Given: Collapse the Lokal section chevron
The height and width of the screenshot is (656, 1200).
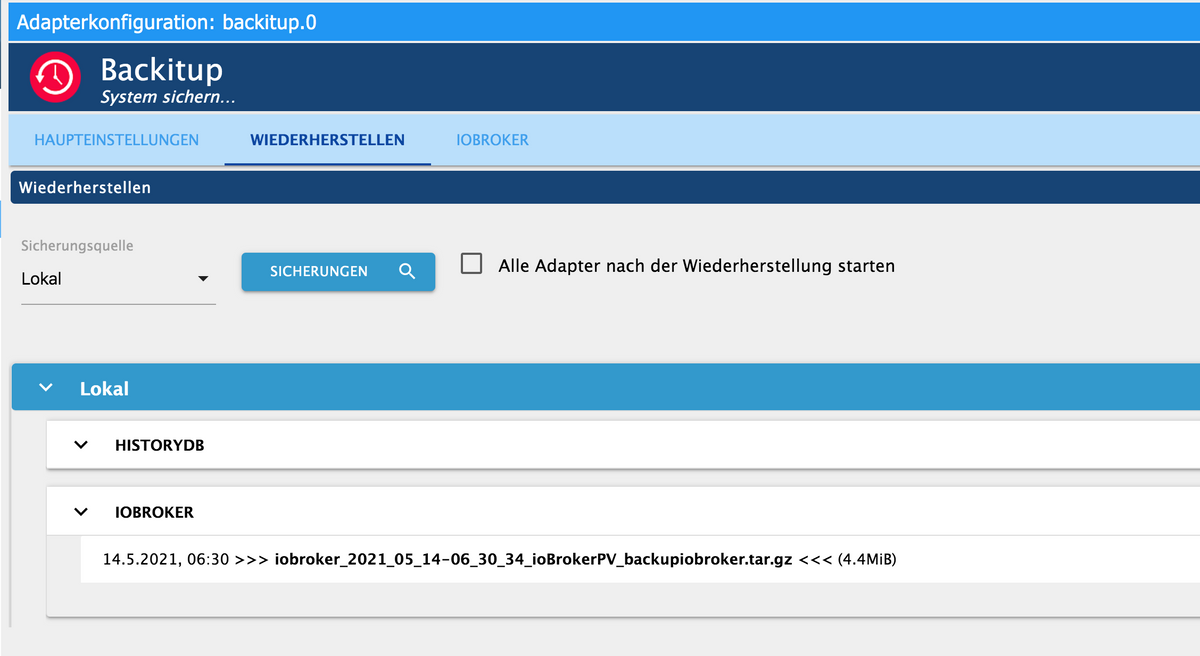Looking at the screenshot, I should click(x=45, y=387).
